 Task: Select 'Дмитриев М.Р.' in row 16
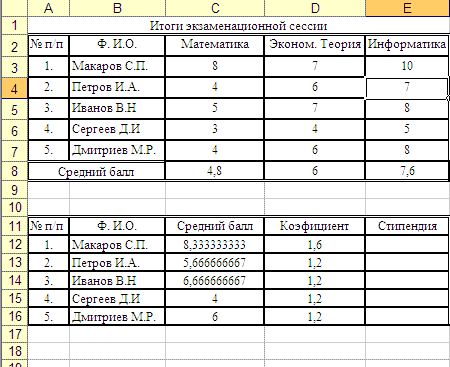[117, 316]
